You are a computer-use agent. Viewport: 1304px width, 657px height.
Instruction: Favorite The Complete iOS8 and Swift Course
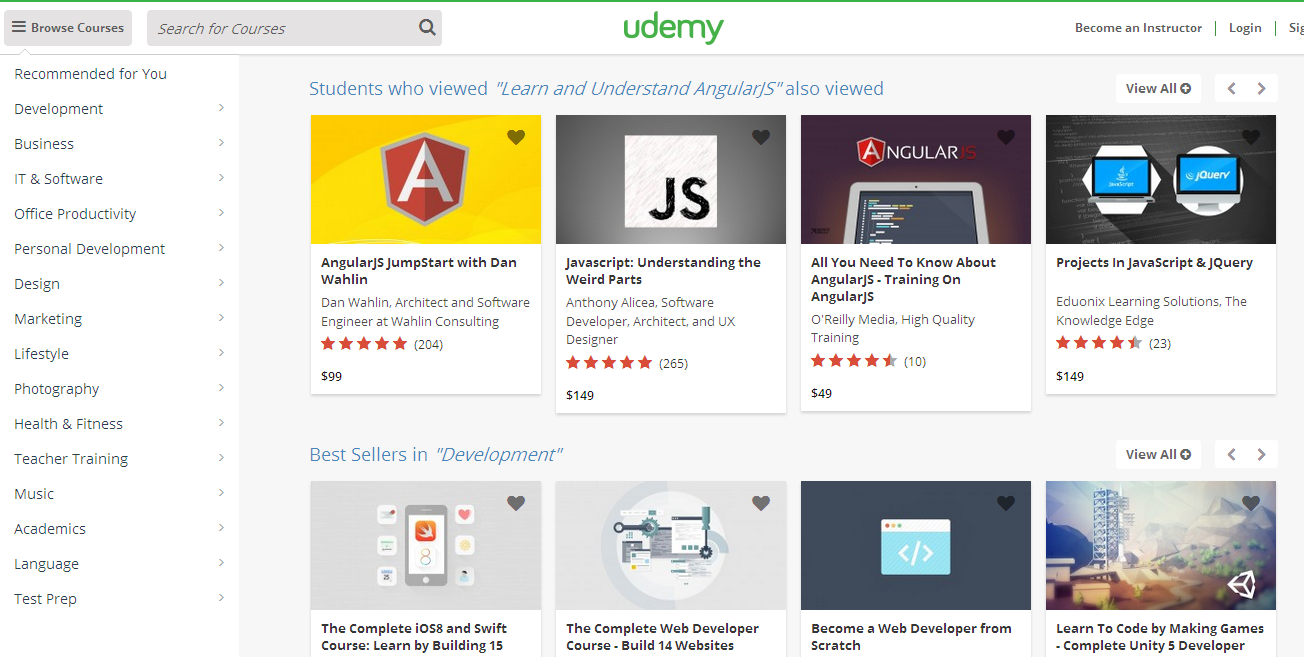(x=516, y=503)
